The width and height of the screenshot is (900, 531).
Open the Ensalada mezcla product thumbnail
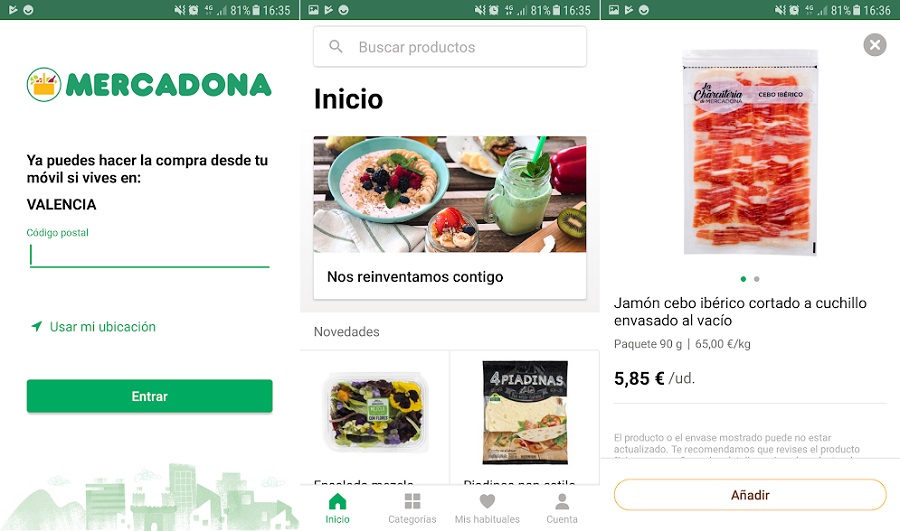pos(375,412)
